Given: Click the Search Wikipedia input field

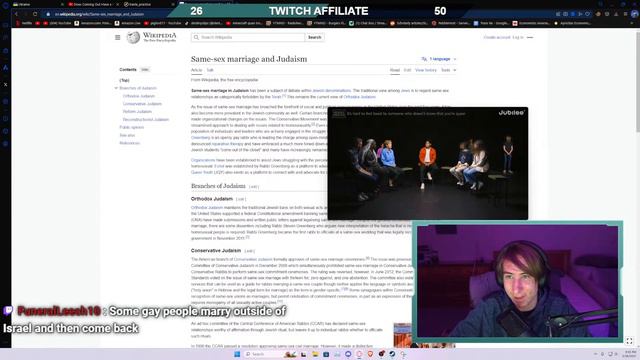Looking at the screenshot, I should tap(248, 37).
